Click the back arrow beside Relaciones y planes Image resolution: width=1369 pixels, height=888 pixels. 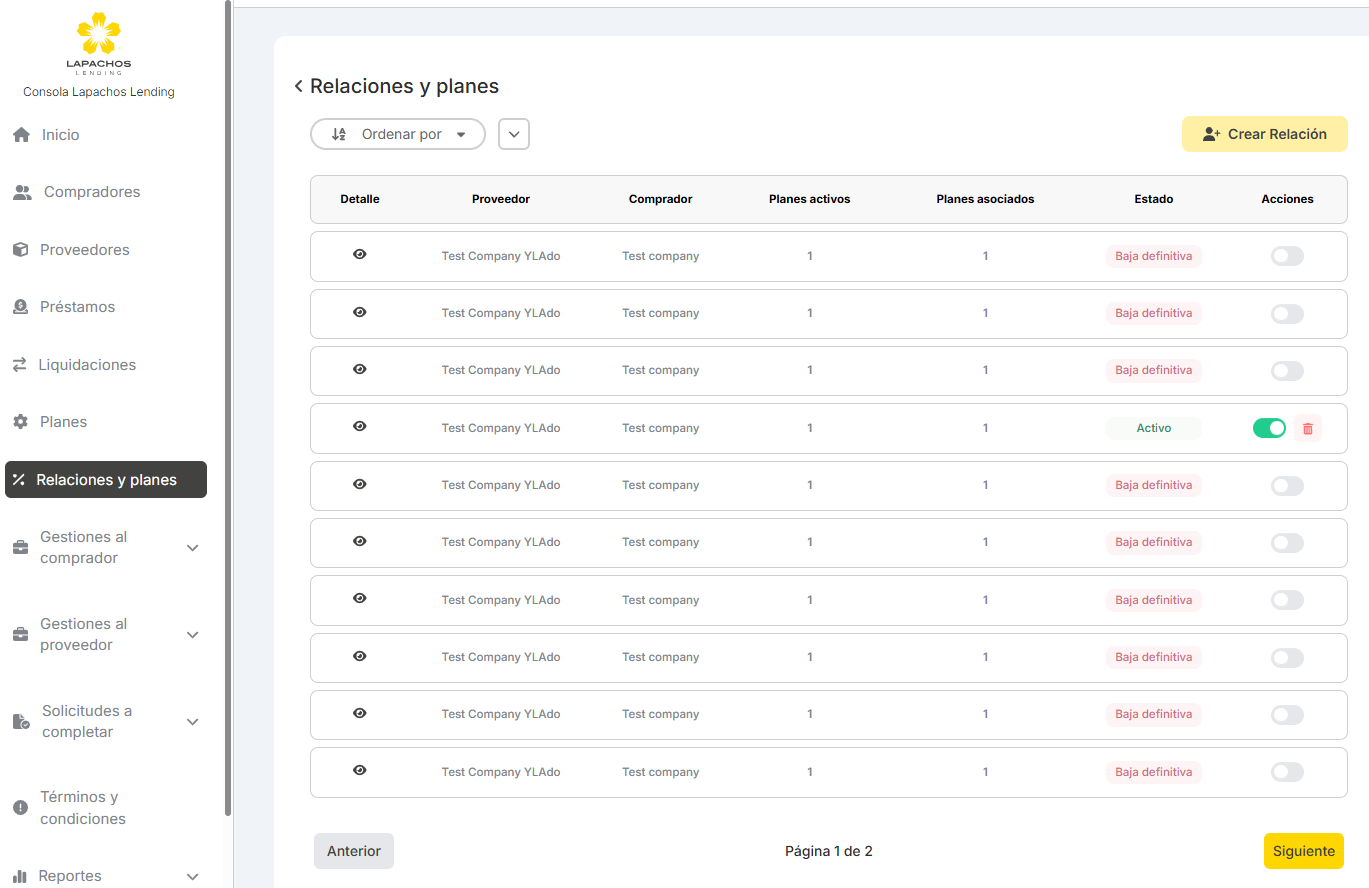(298, 87)
